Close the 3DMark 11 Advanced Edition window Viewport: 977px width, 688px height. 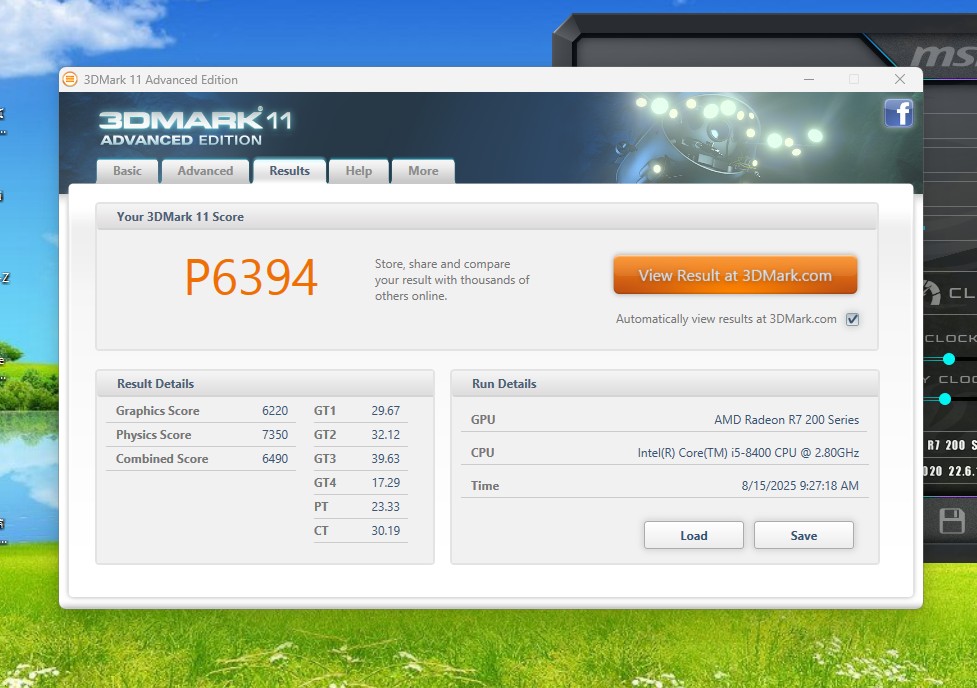[x=900, y=79]
